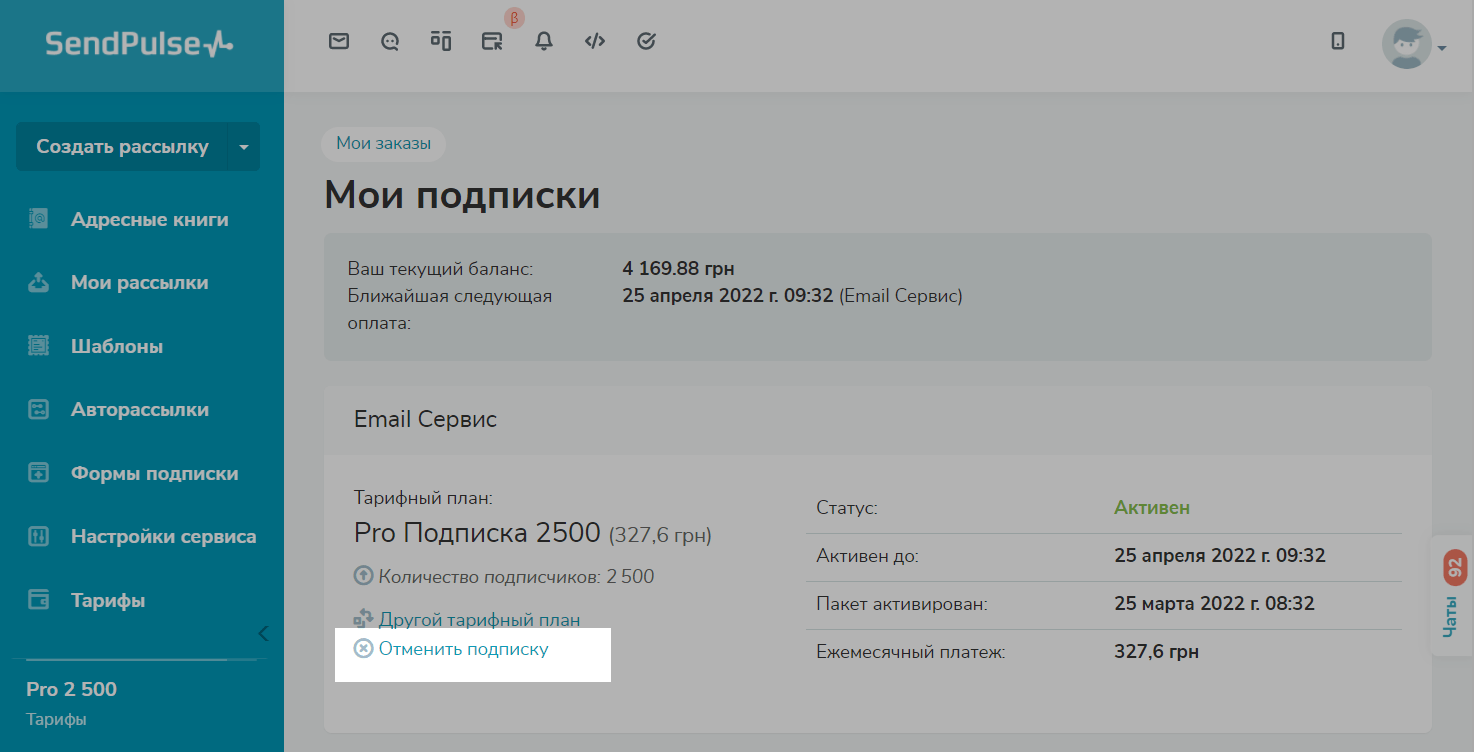1474x752 pixels.
Task: Go to Мои рассылки in sidebar
Action: [139, 283]
